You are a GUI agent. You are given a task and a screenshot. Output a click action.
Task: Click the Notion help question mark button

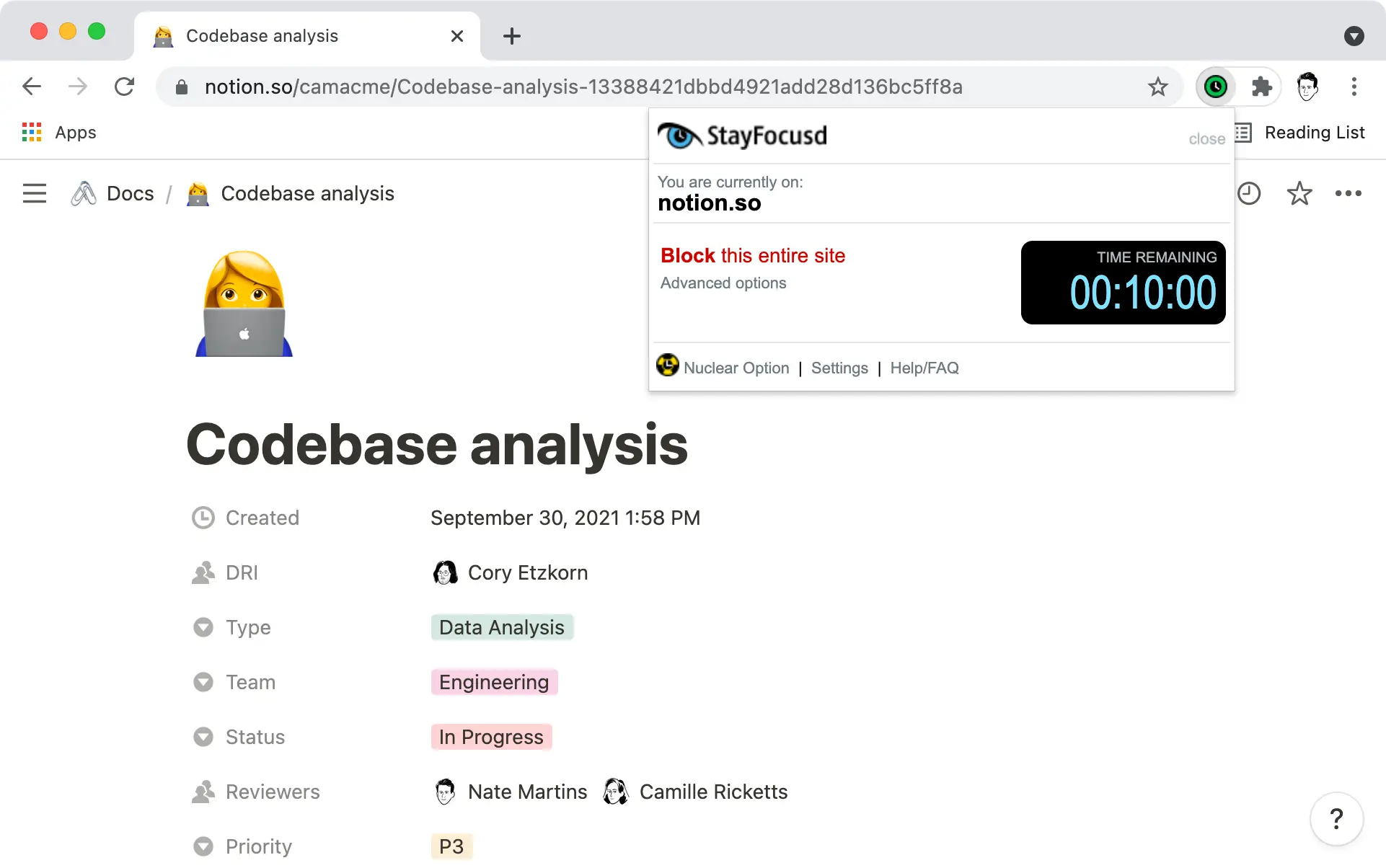[x=1336, y=818]
